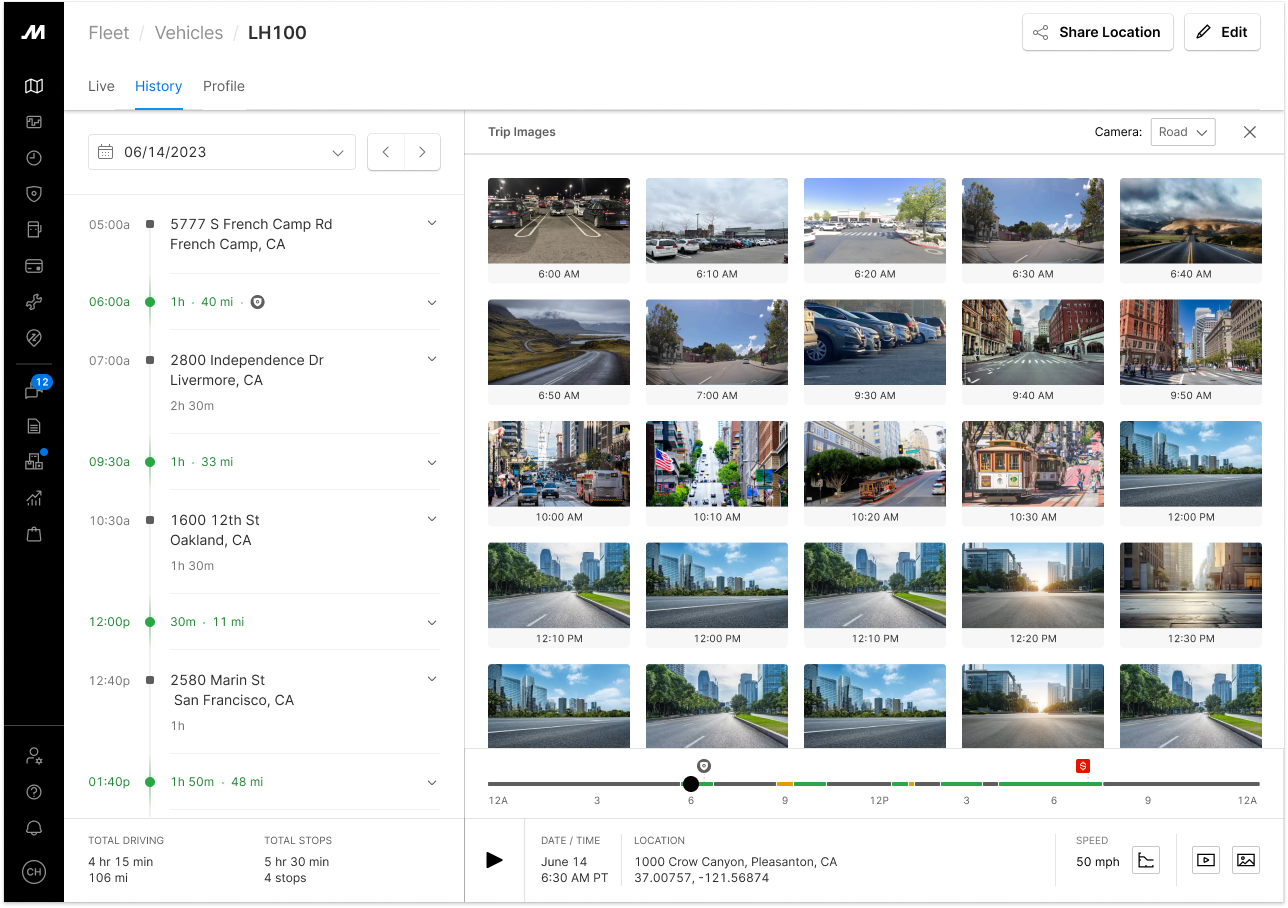Open the 06/14/2023 date picker
This screenshot has height=908, width=1288.
(222, 152)
